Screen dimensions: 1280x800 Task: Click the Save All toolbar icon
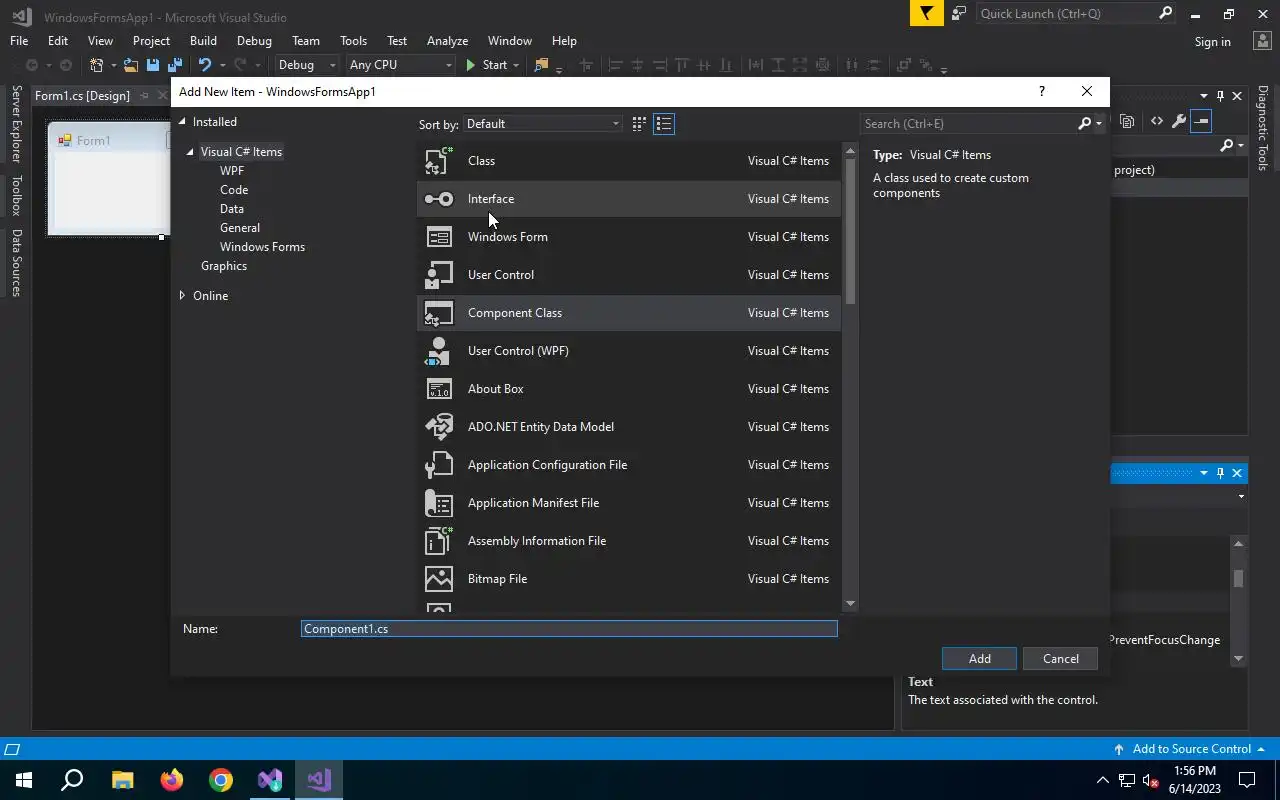[x=174, y=65]
